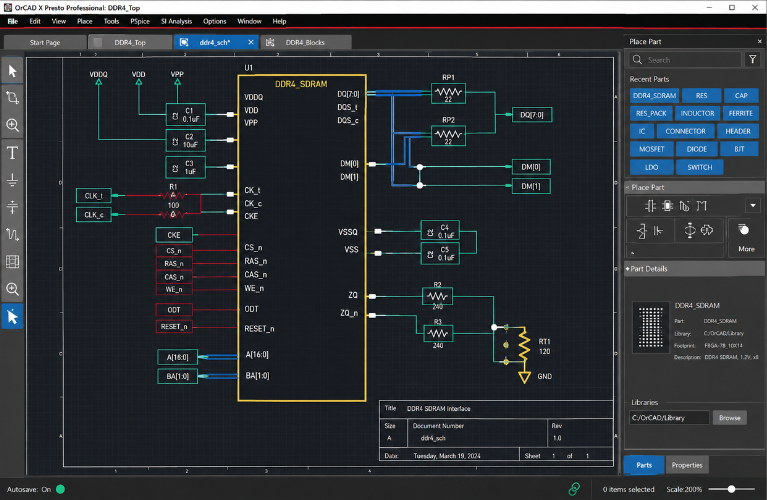The image size is (767, 500).
Task: Select the CAP recent part
Action: click(x=741, y=95)
